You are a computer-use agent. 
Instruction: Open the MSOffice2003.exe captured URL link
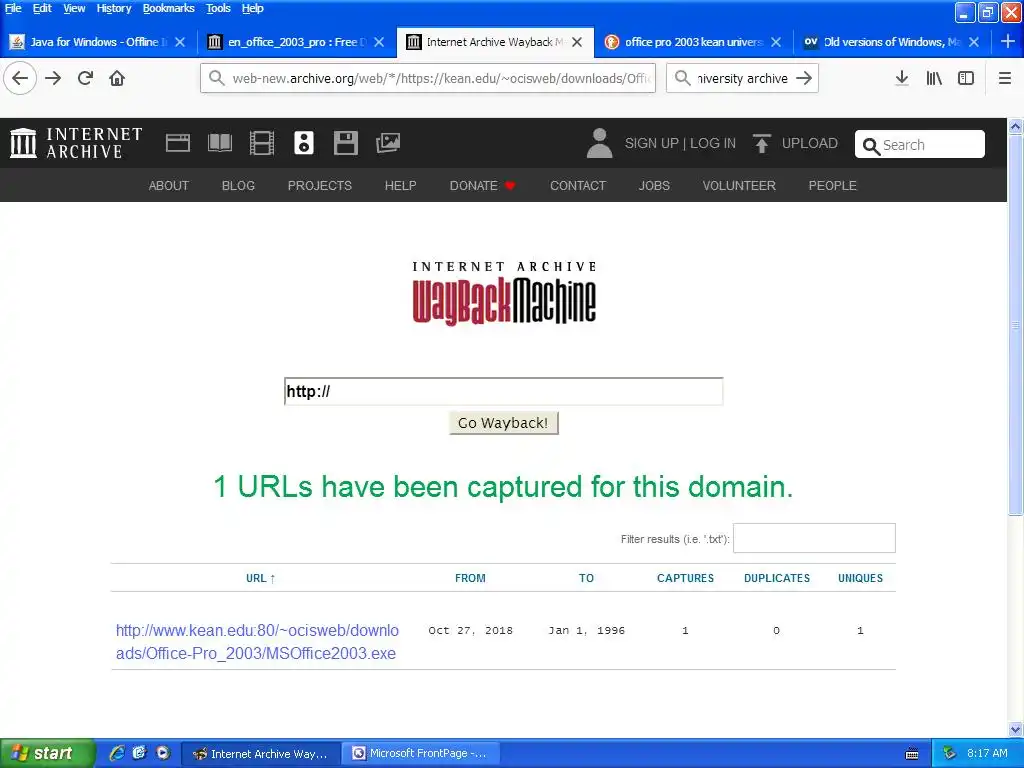(257, 641)
